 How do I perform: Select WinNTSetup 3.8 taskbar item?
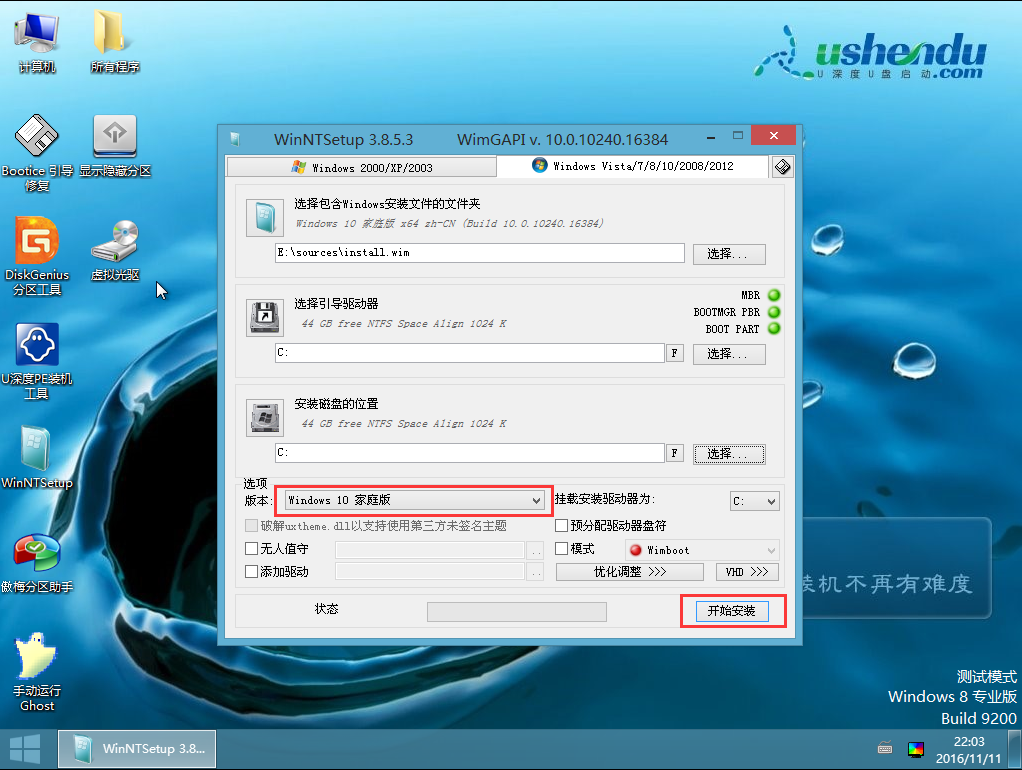[x=137, y=749]
